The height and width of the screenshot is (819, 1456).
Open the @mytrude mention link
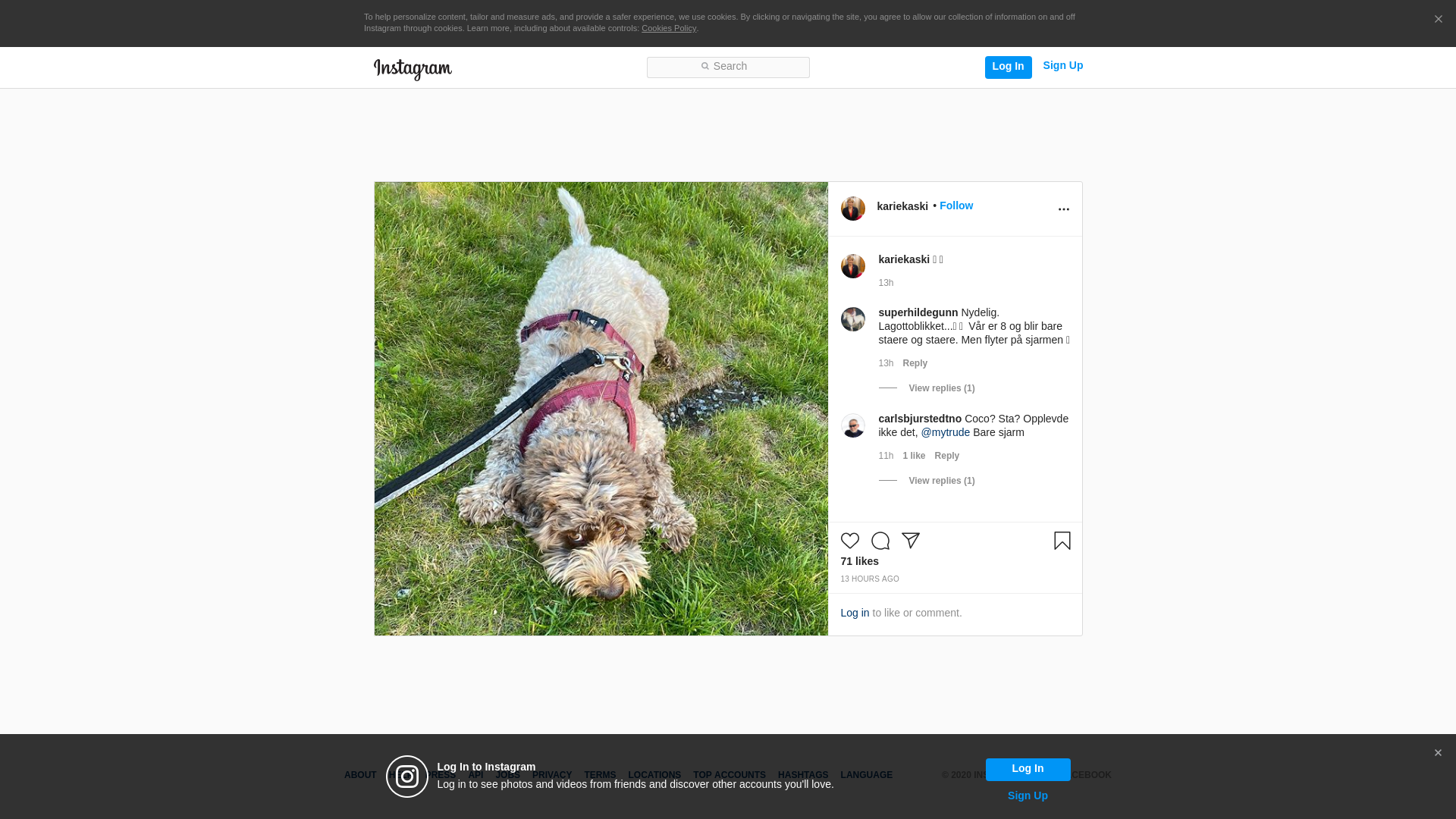(945, 432)
